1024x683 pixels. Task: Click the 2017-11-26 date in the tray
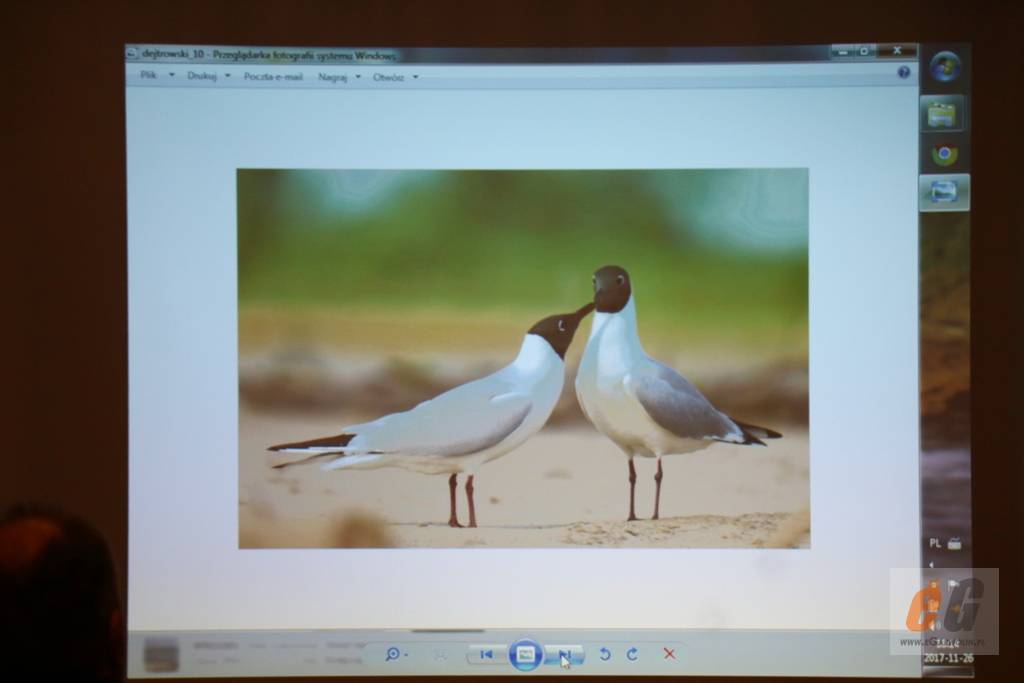click(948, 658)
